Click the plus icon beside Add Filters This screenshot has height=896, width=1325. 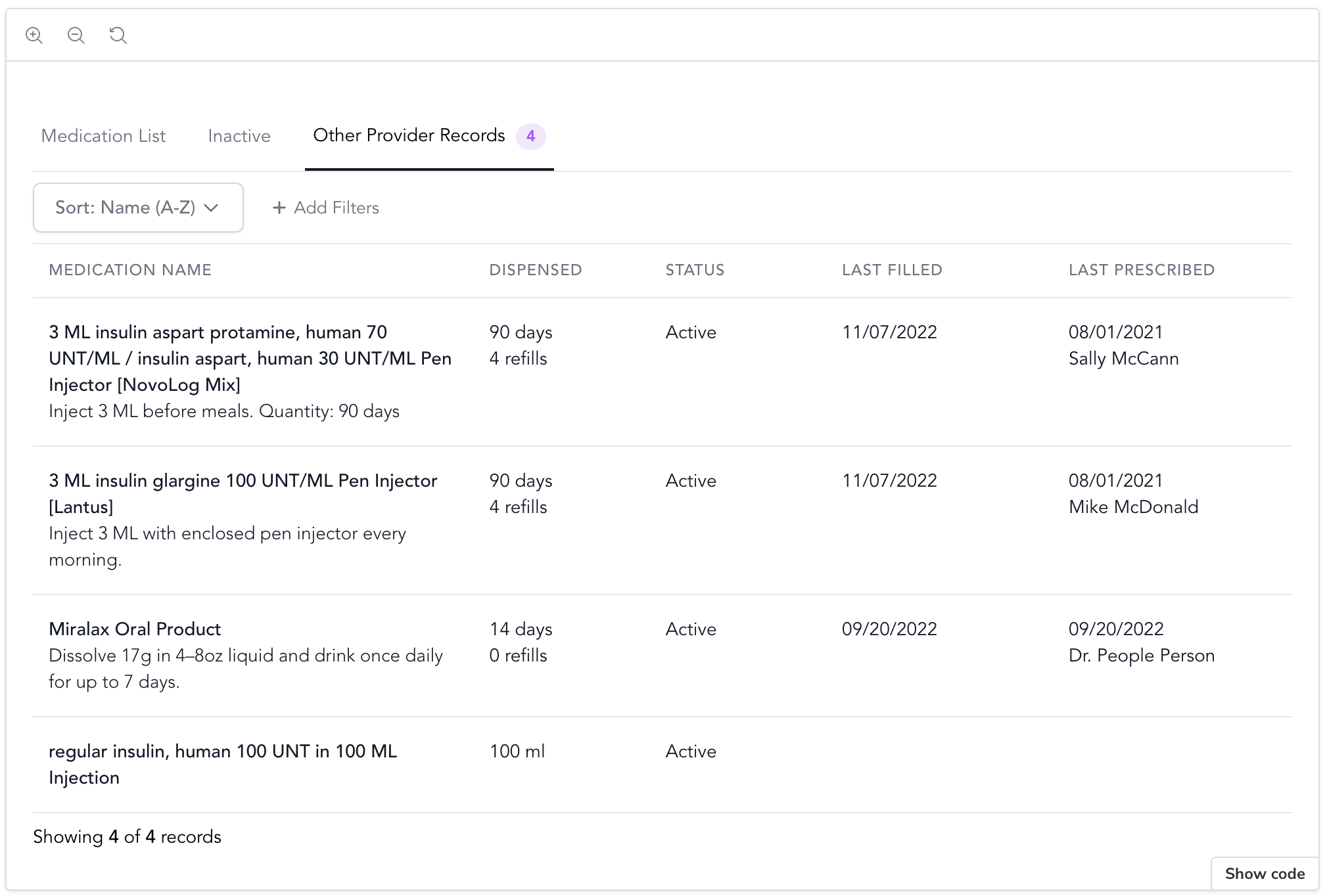click(x=279, y=208)
